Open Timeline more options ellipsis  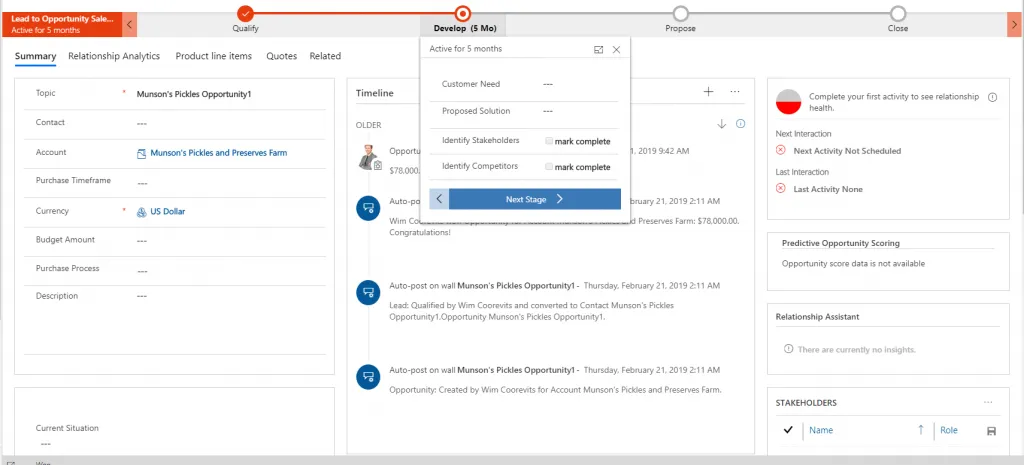(735, 91)
